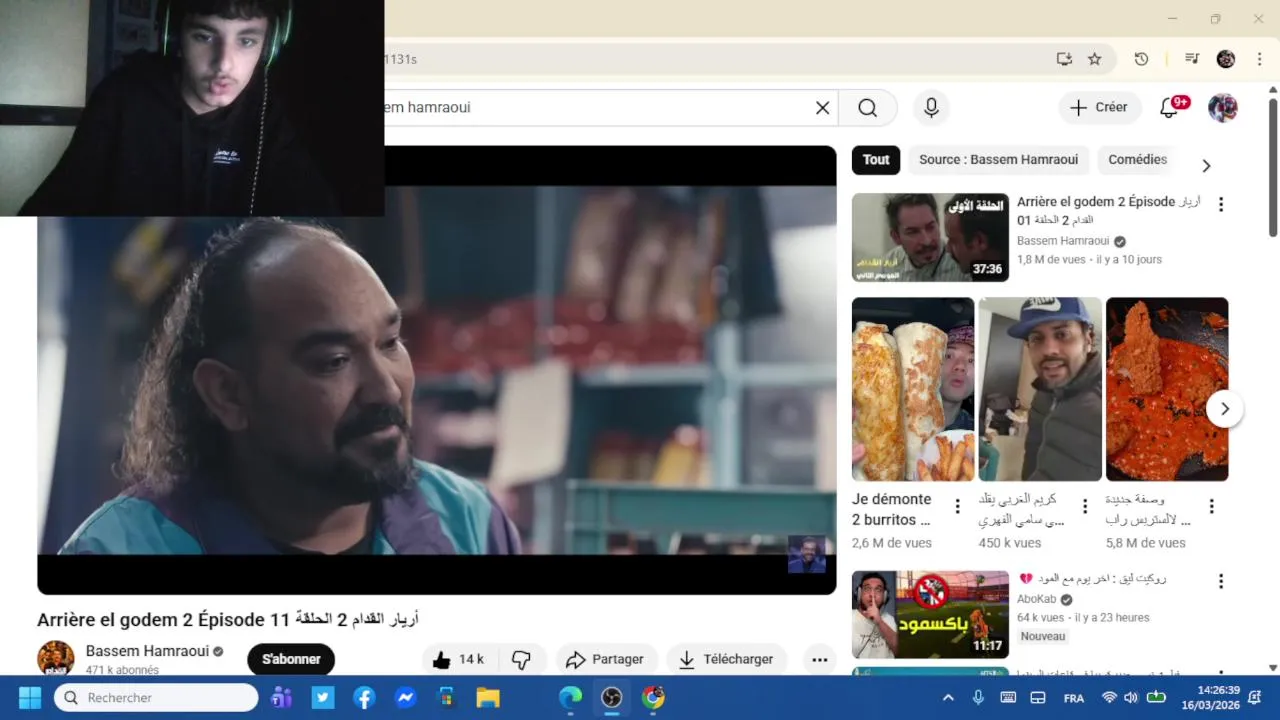1280x720 pixels.
Task: Show next Shorts with right arrow
Action: [x=1224, y=409]
